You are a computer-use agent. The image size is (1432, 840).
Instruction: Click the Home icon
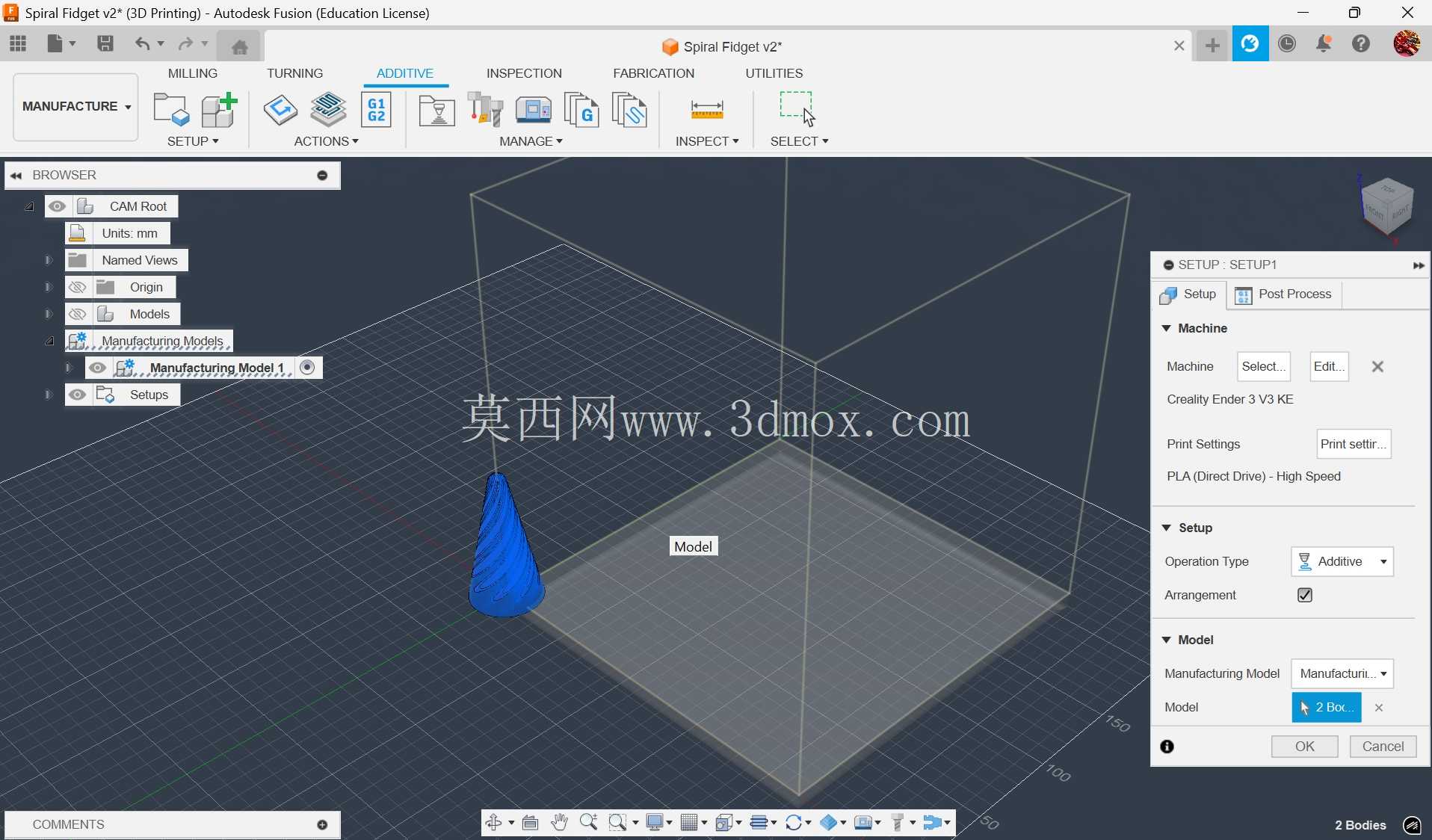click(x=239, y=46)
